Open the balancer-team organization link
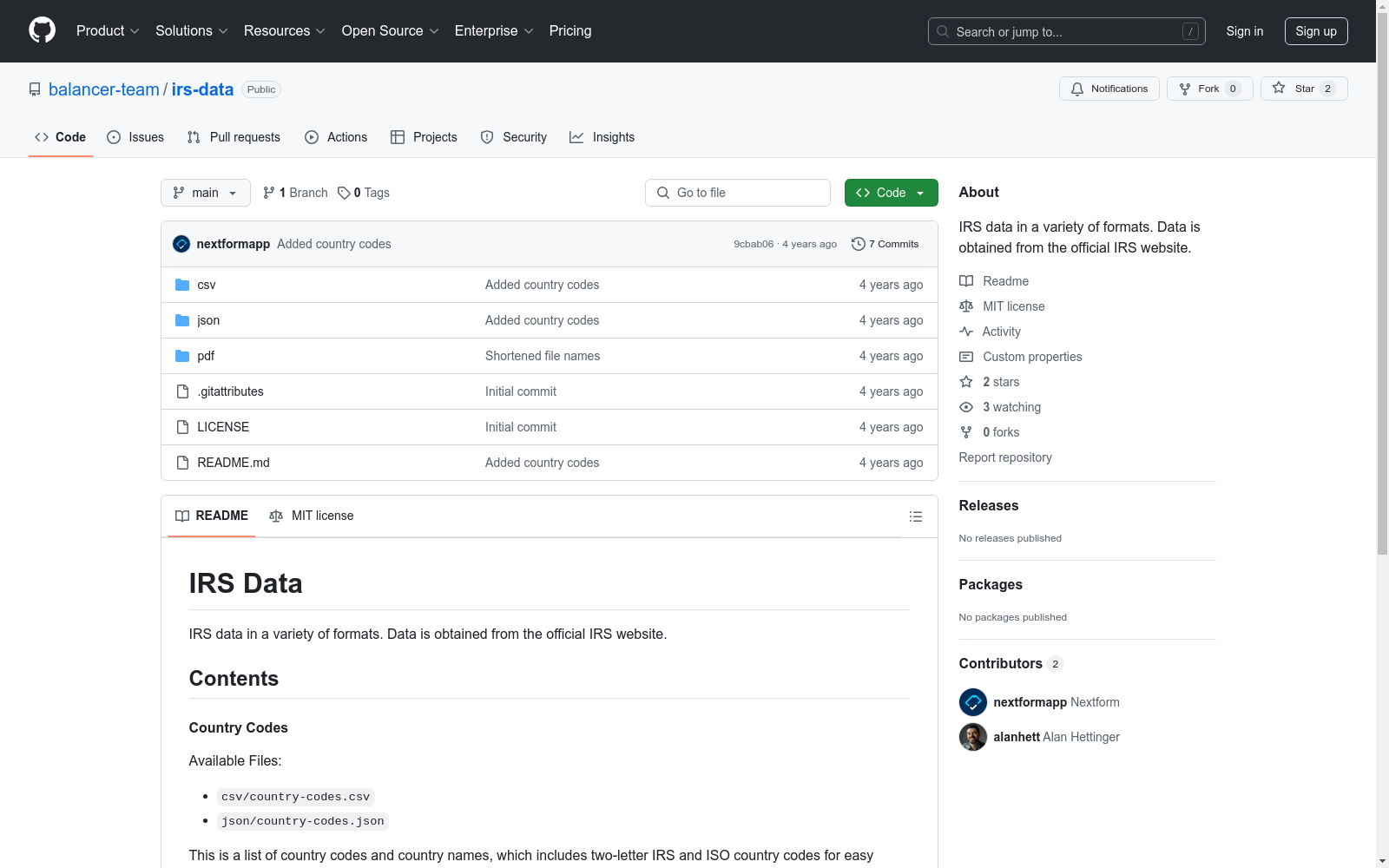The width and height of the screenshot is (1389, 868). point(104,89)
